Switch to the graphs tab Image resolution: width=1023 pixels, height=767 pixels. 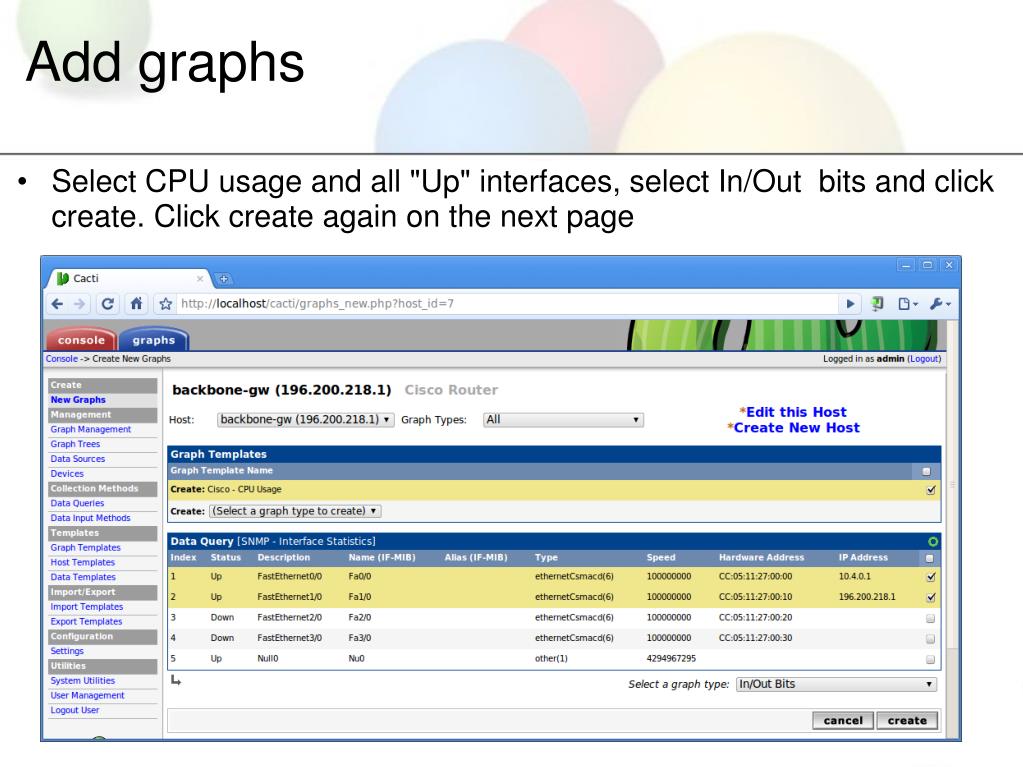154,340
